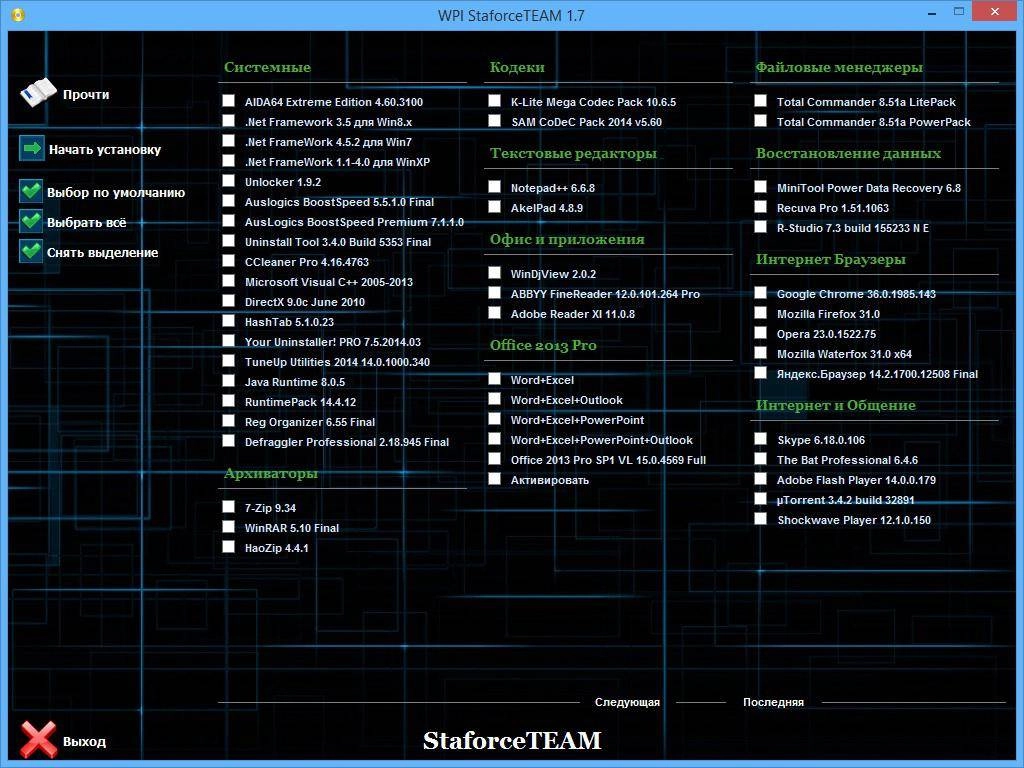Select Opera 23.0.1522.75 checkbox
The height and width of the screenshot is (768, 1024).
click(x=760, y=333)
